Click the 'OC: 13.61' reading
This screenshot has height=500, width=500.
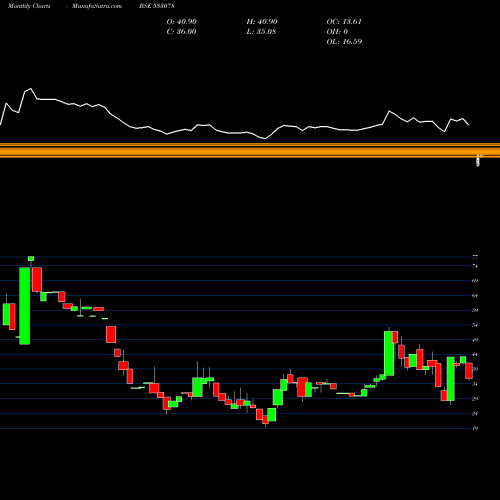click(x=344, y=22)
